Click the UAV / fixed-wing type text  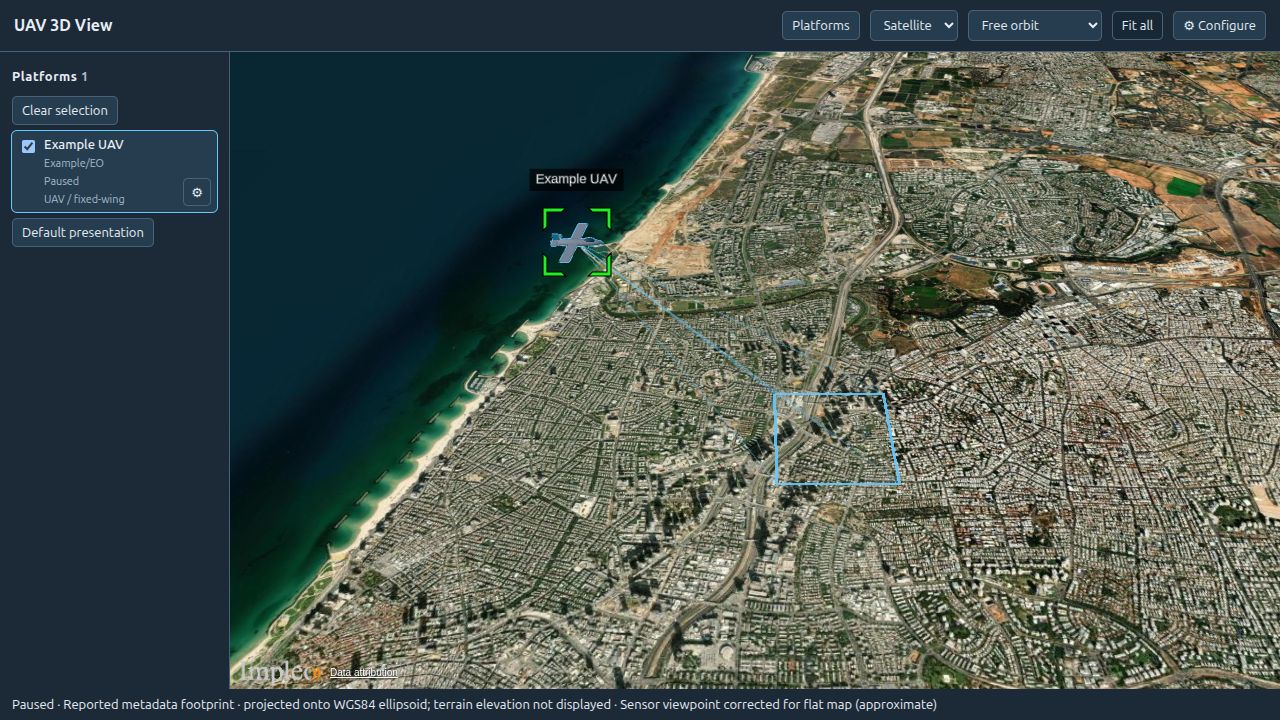coord(84,199)
